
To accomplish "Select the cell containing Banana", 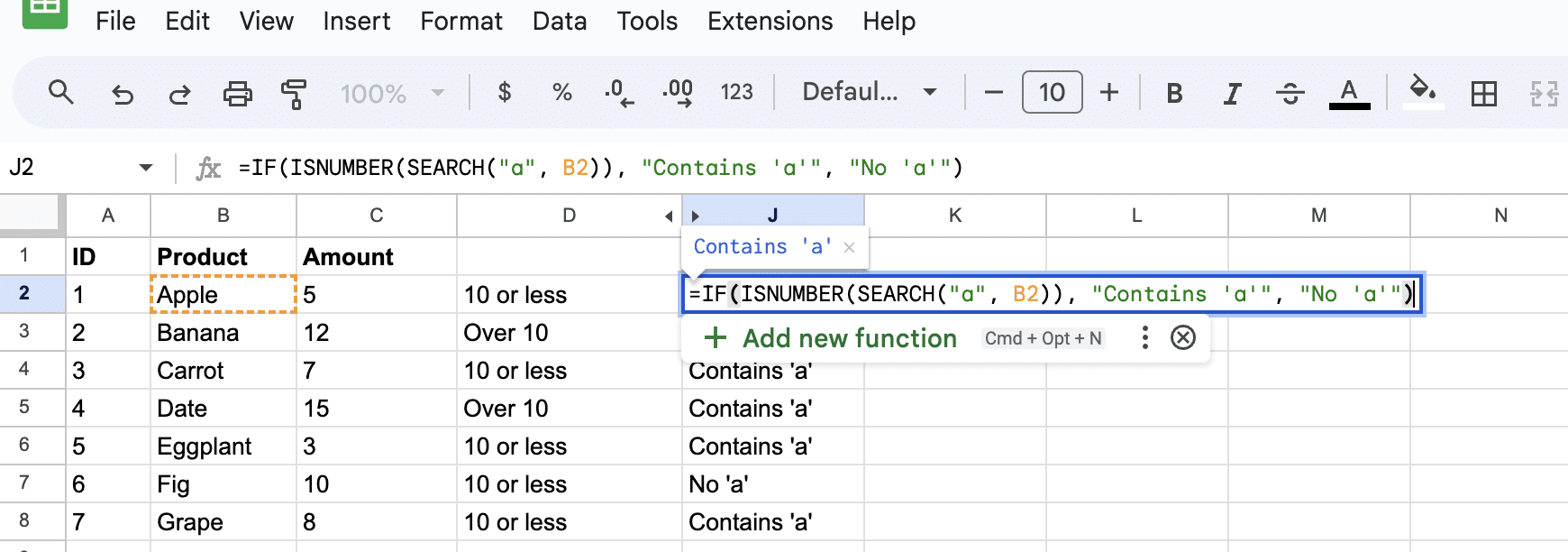I will tap(223, 333).
